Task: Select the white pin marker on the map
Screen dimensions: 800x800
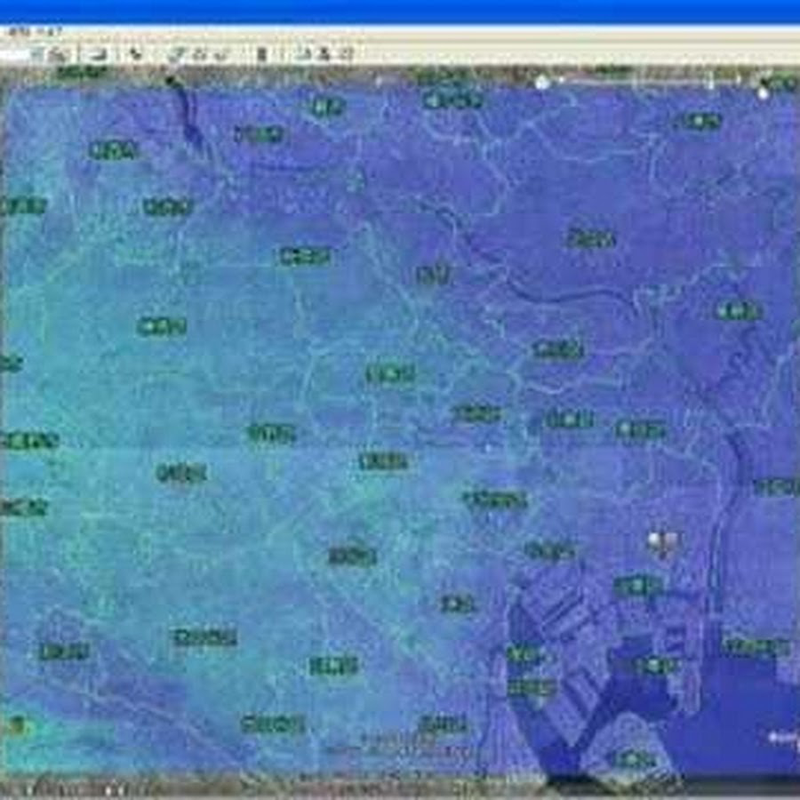Action: (x=662, y=542)
